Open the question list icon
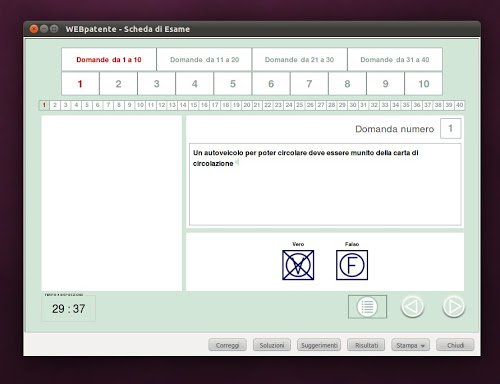The image size is (500, 384). (367, 307)
